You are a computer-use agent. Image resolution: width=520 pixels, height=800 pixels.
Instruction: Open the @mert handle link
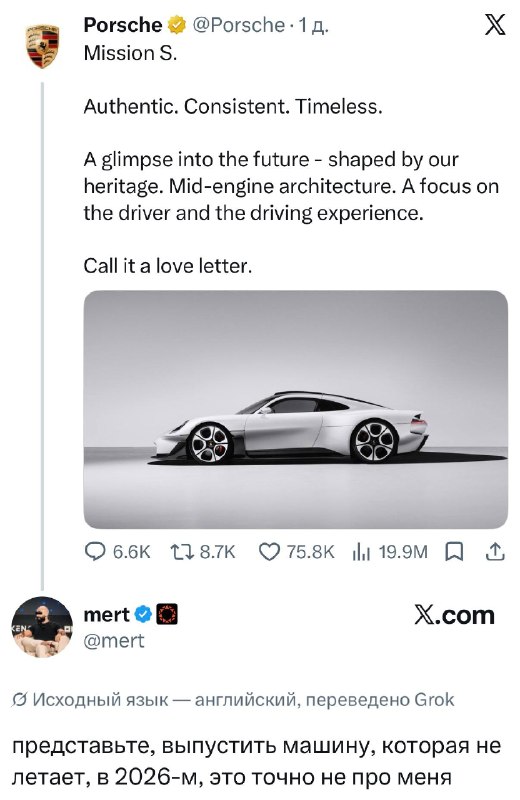[114, 641]
